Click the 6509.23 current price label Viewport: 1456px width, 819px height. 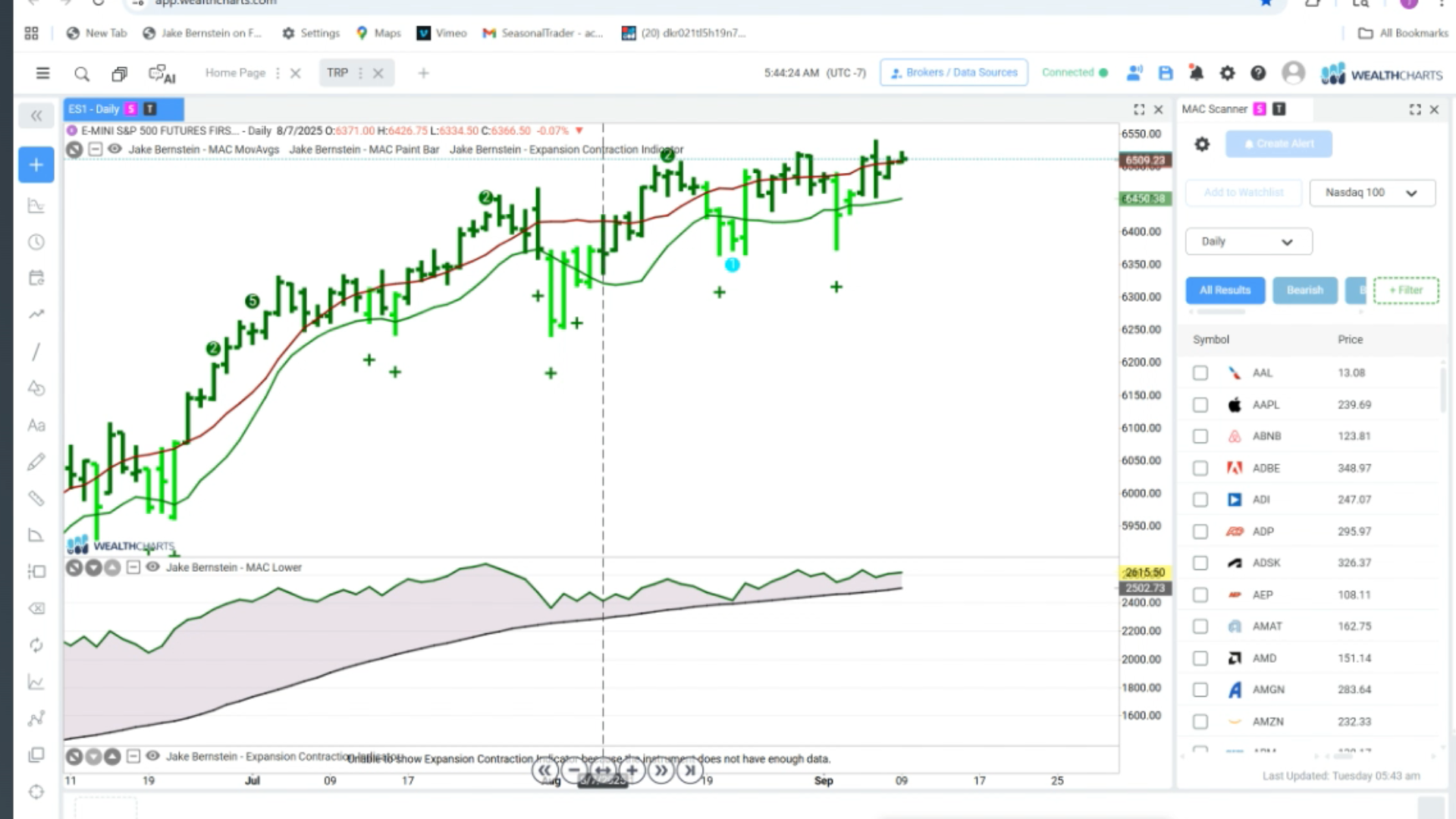pyautogui.click(x=1145, y=160)
